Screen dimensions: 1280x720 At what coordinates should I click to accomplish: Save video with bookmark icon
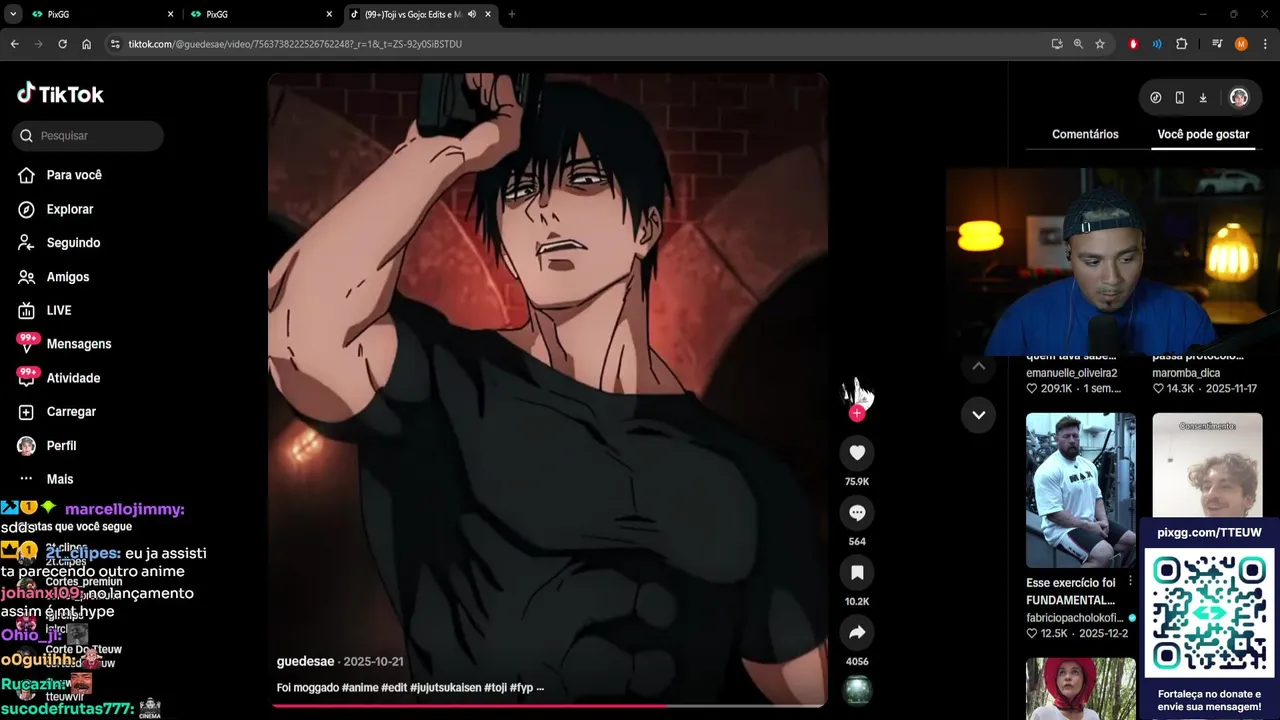[857, 573]
